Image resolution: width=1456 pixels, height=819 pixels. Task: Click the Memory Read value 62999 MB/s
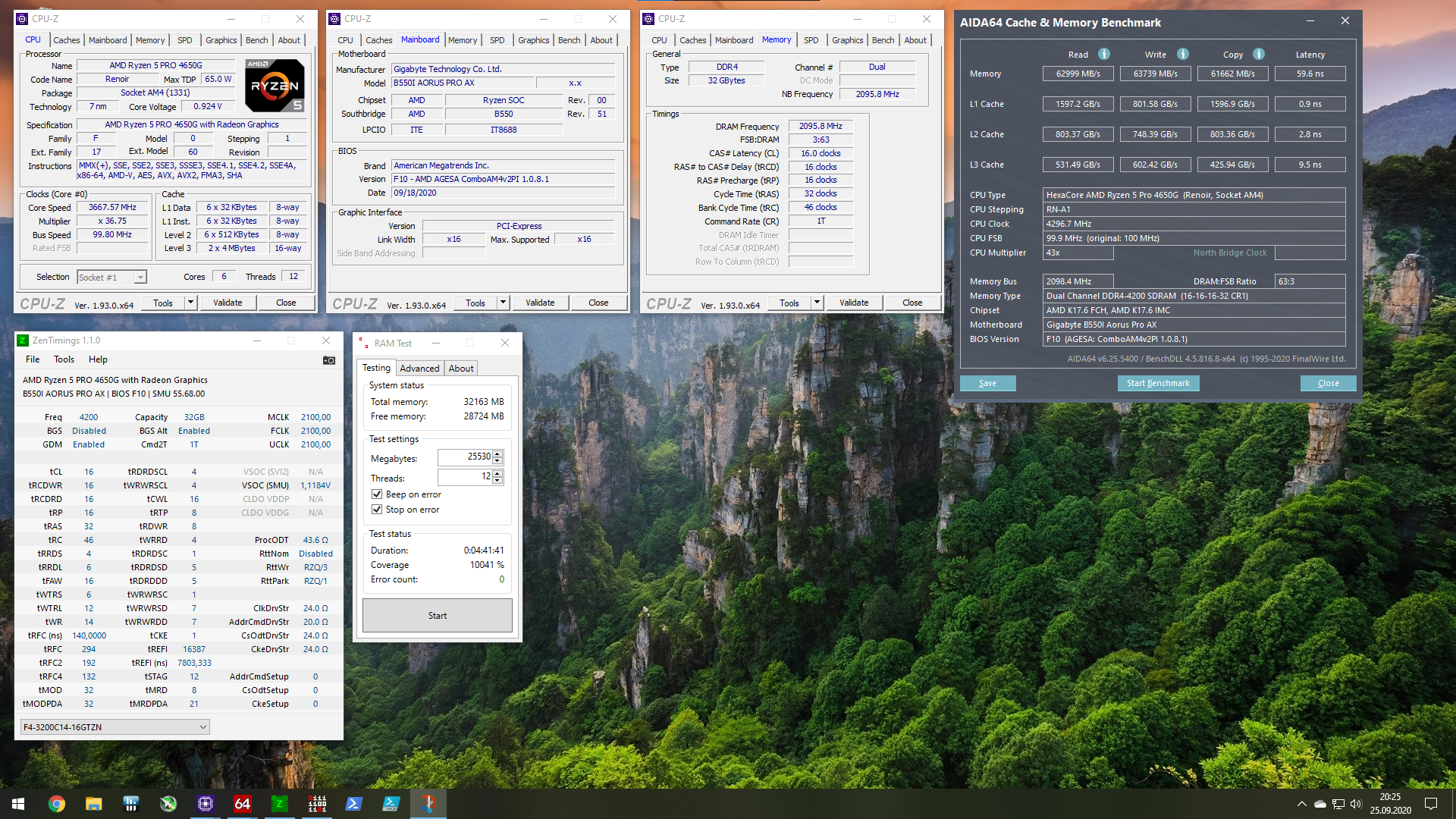click(x=1078, y=74)
